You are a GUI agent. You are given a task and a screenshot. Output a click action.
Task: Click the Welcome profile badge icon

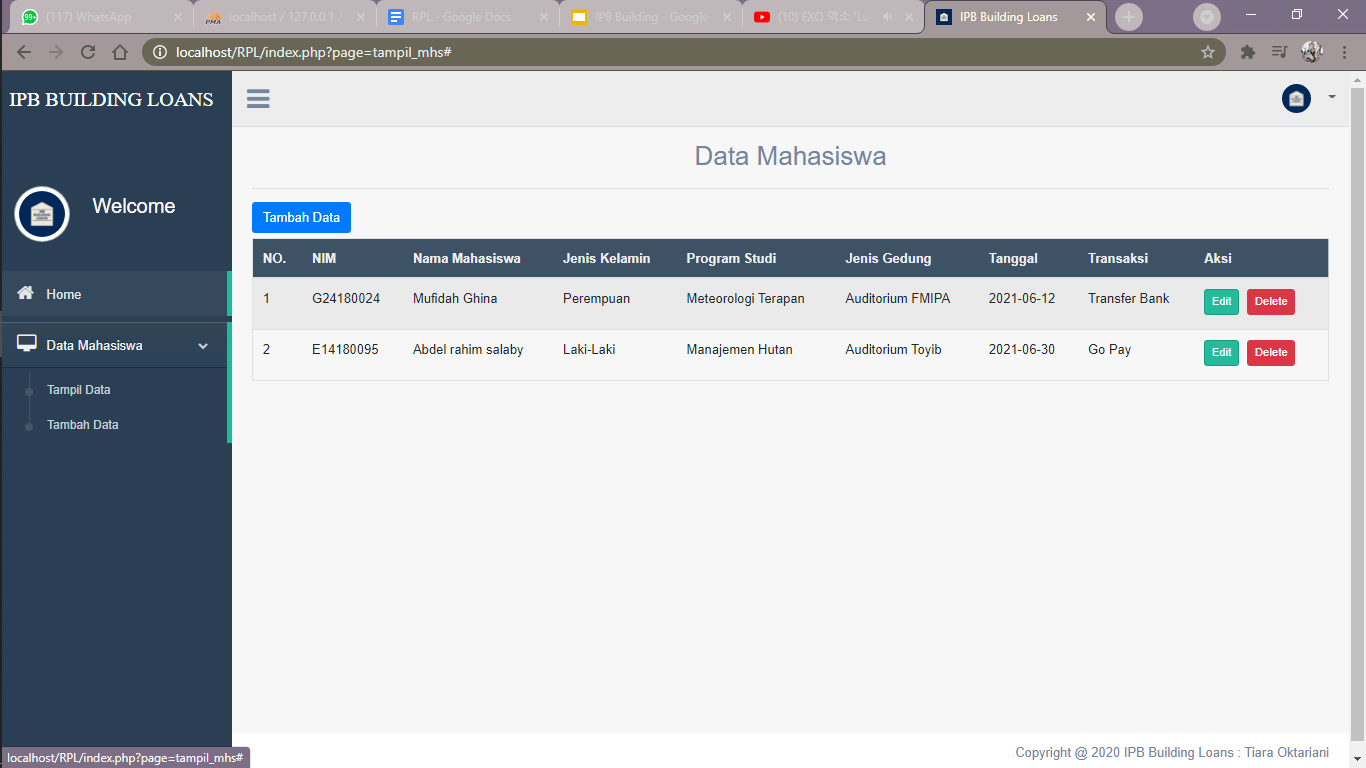42,214
